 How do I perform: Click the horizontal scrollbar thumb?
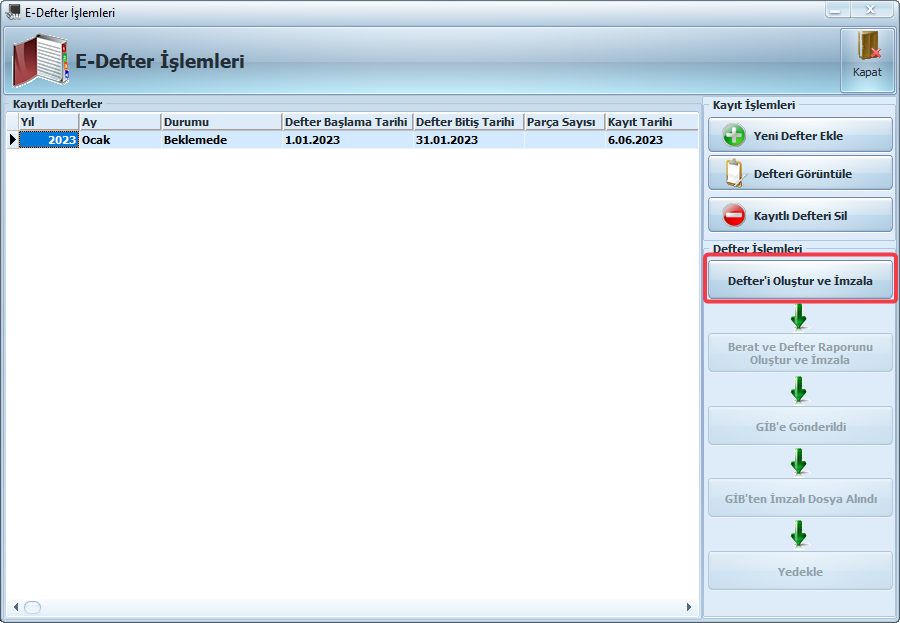pos(33,607)
